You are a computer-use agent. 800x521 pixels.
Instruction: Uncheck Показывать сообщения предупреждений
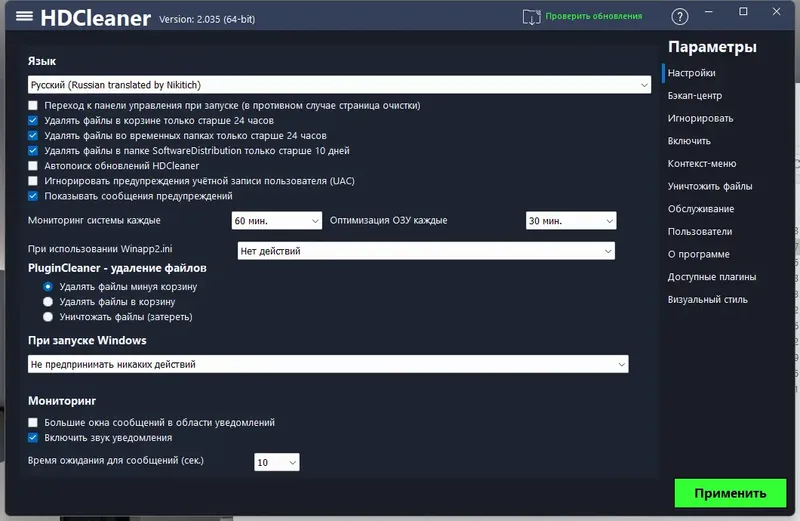[x=33, y=196]
